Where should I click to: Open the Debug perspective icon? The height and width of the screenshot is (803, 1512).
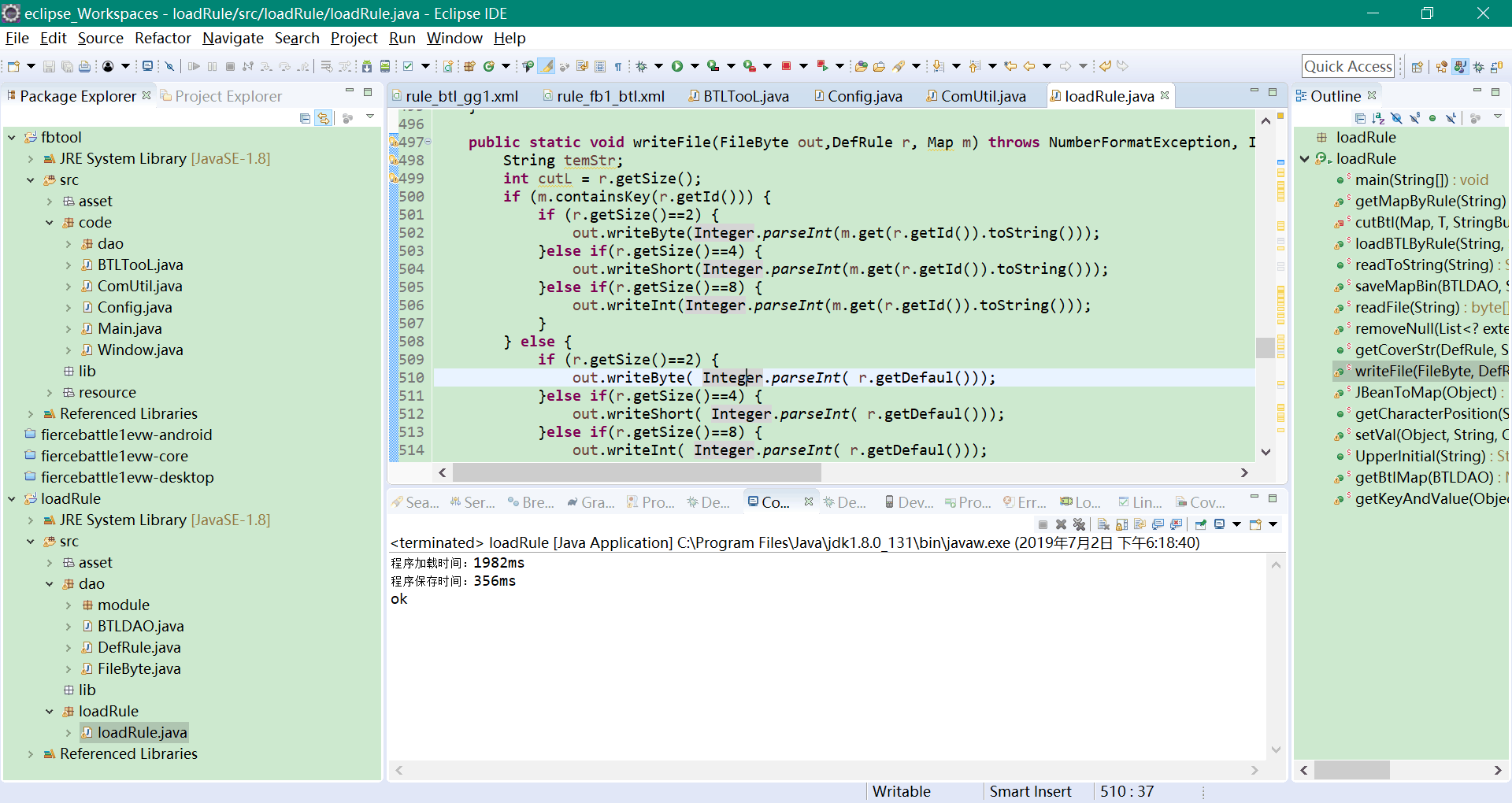(x=1479, y=67)
